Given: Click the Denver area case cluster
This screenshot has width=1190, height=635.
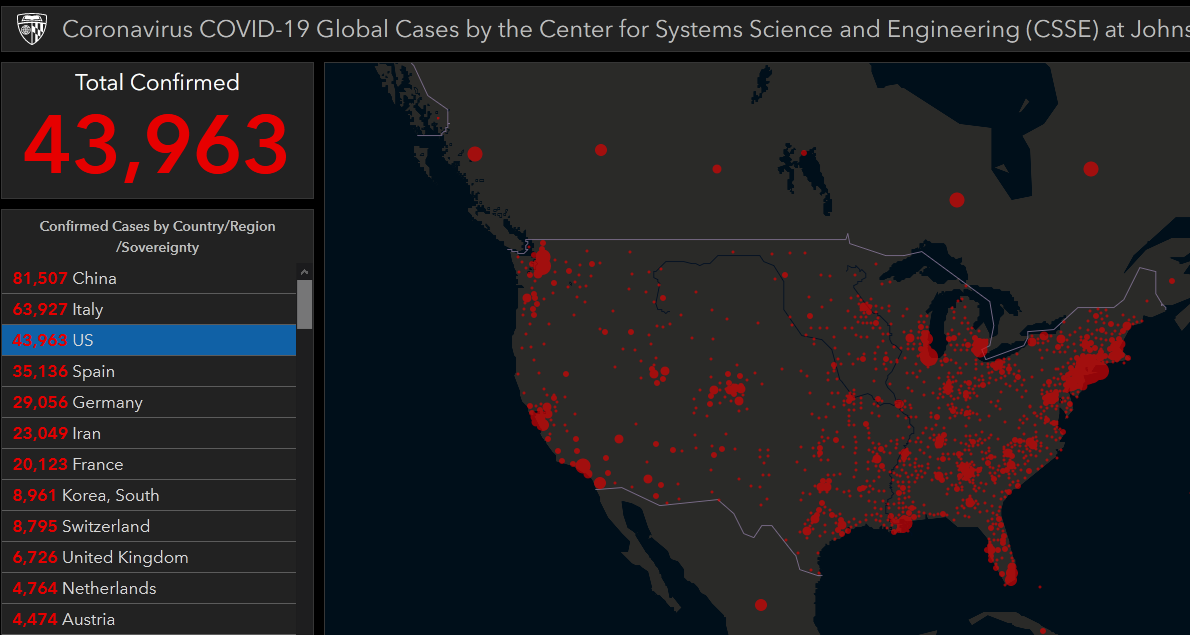Looking at the screenshot, I should coord(735,388).
